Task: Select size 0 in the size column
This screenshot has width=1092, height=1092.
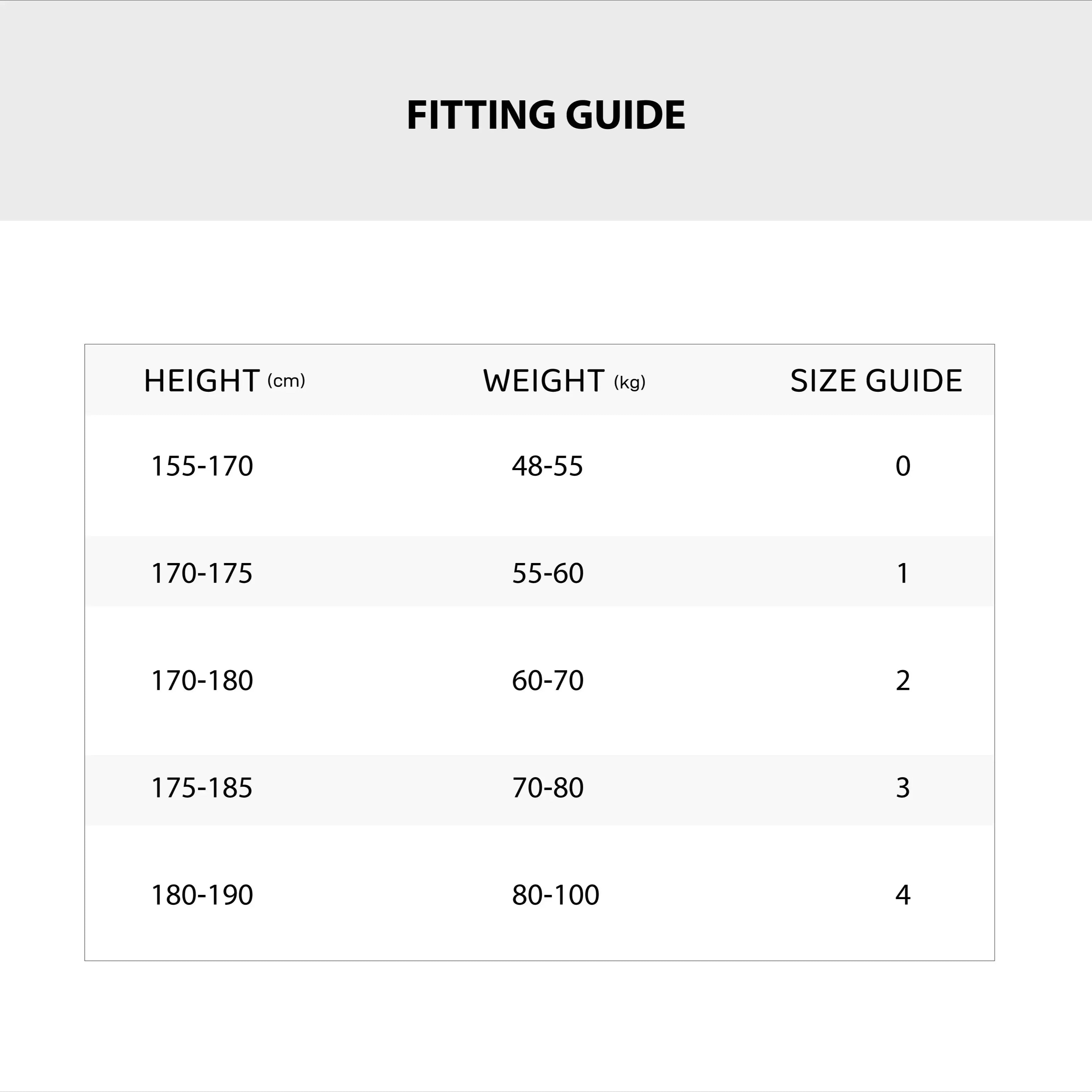Action: click(903, 466)
